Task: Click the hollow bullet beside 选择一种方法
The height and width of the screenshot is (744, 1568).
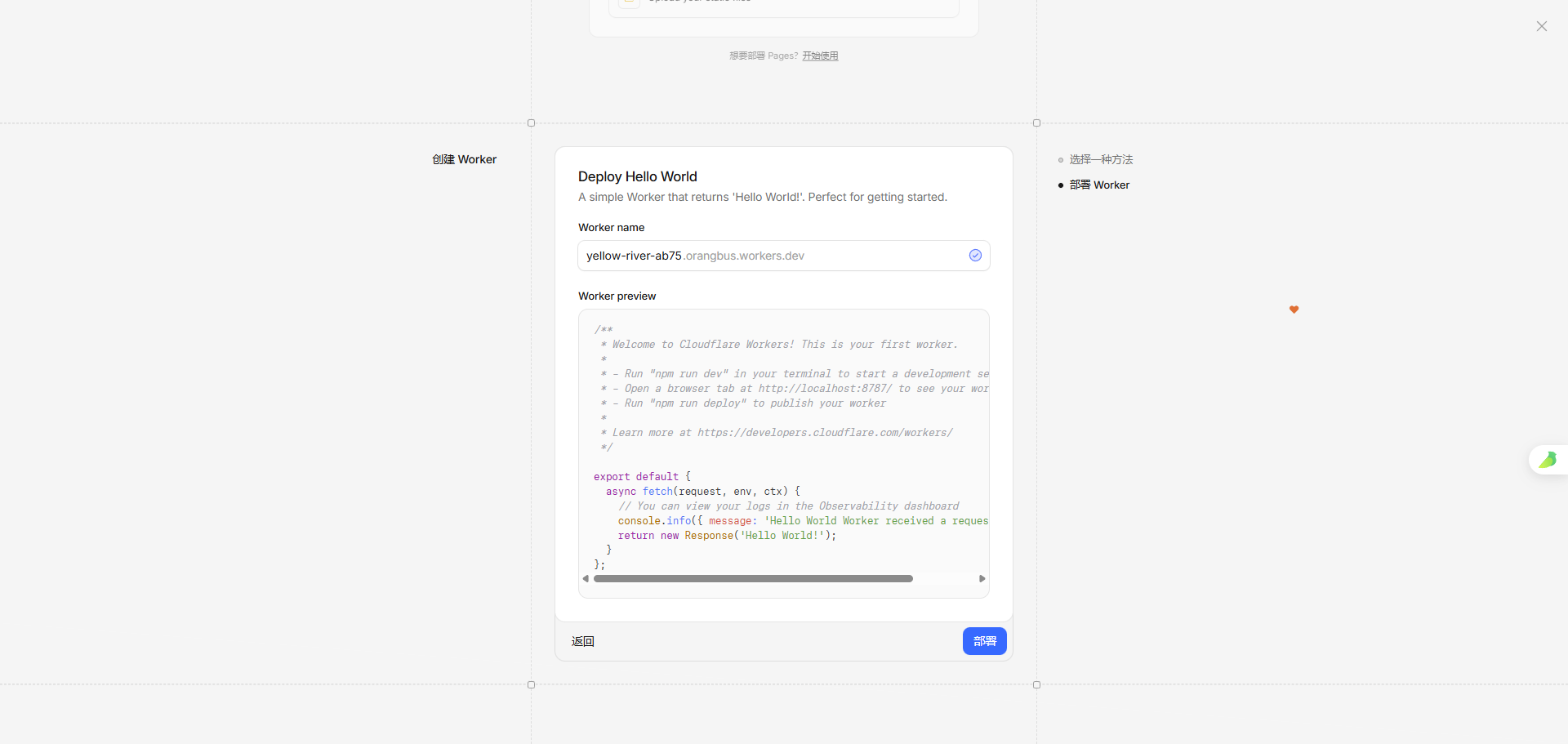Action: pos(1060,160)
